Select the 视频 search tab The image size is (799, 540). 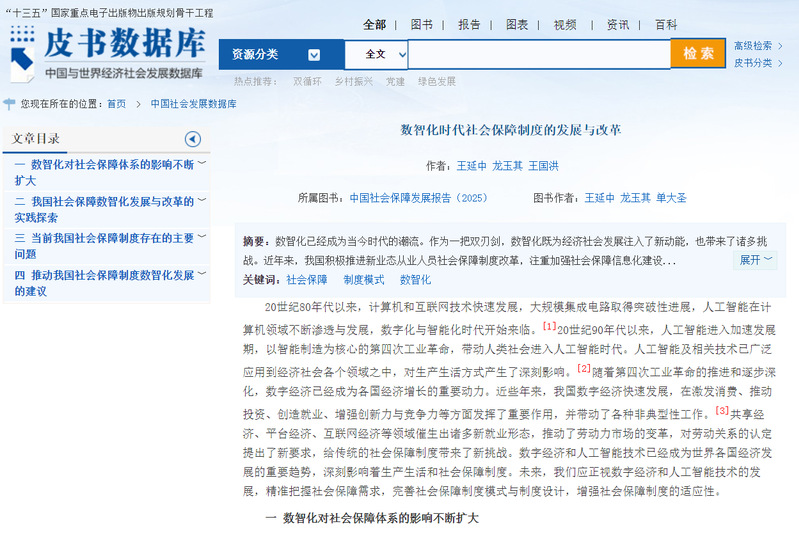[565, 24]
